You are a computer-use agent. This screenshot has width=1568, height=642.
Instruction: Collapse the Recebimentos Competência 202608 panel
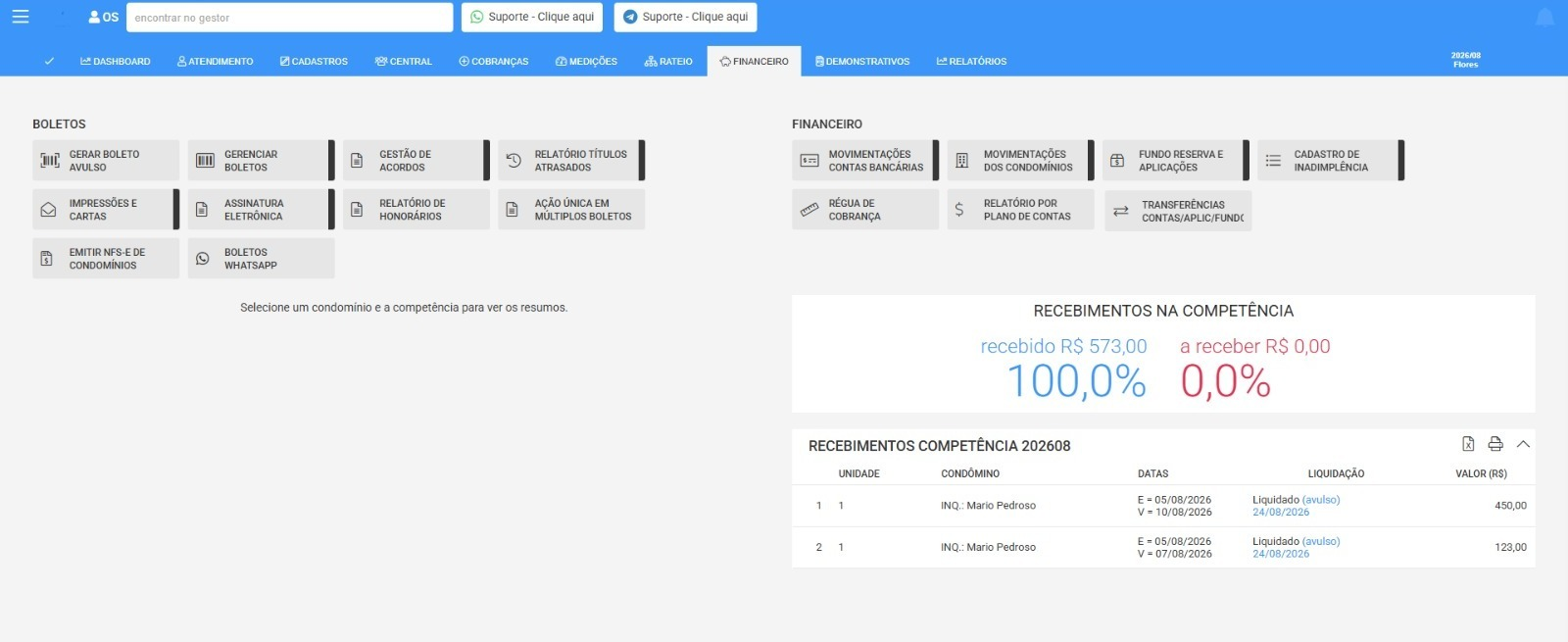pyautogui.click(x=1523, y=444)
